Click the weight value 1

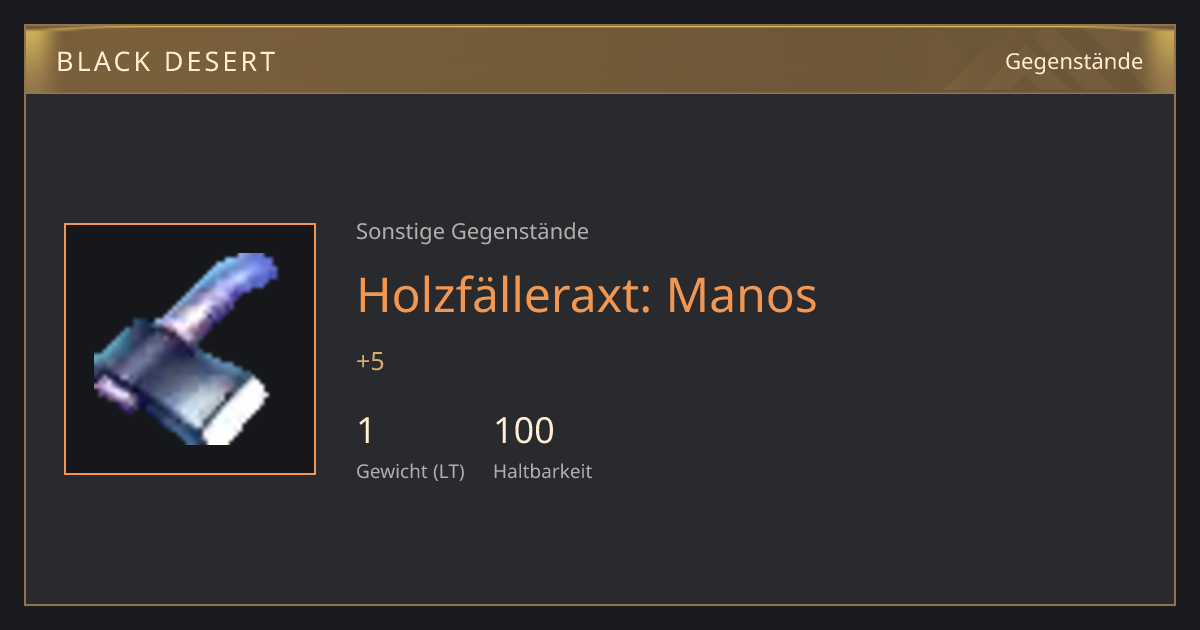(366, 431)
